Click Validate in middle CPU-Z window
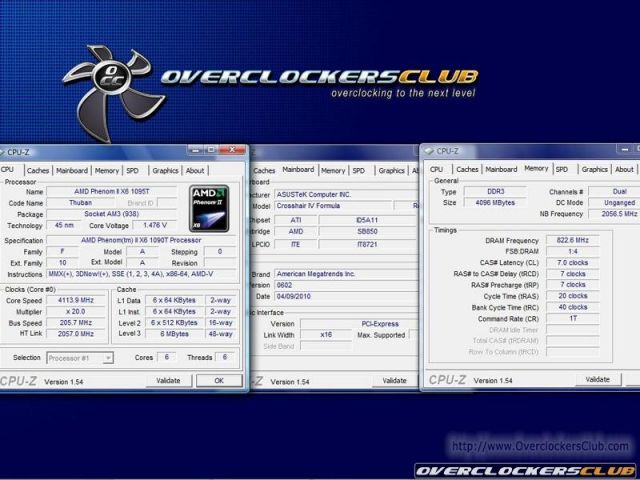640x480 pixels. click(394, 380)
